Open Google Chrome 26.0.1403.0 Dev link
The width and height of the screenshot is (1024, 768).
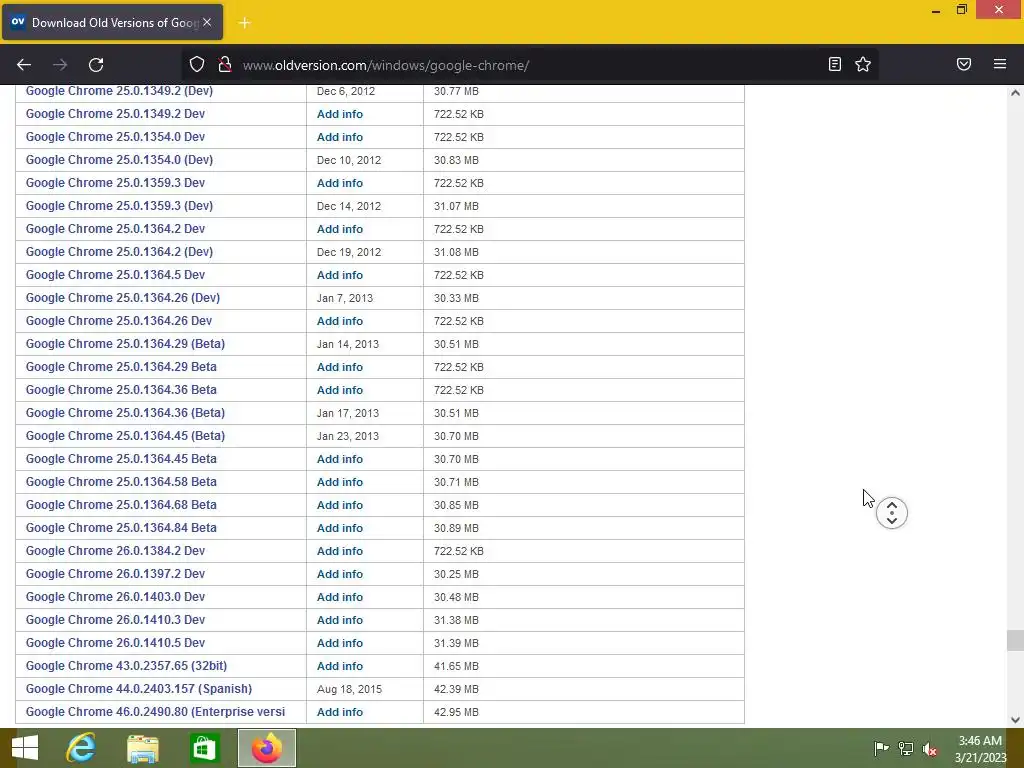[x=115, y=597]
